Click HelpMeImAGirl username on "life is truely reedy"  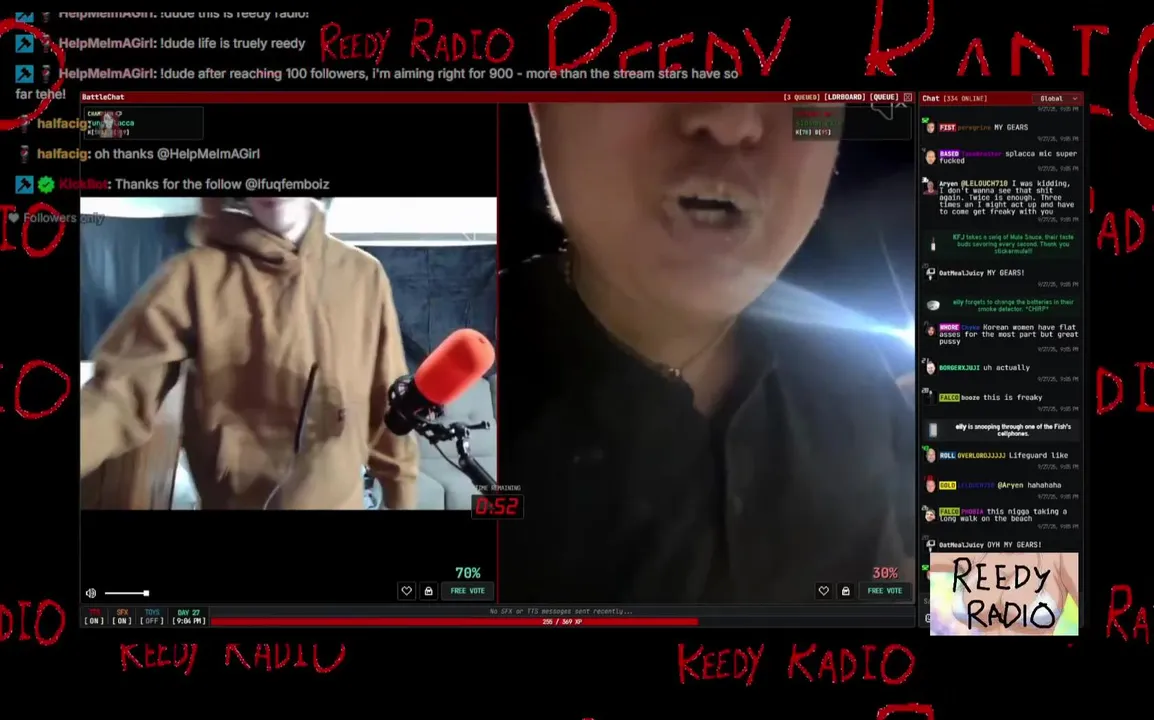pyautogui.click(x=107, y=43)
